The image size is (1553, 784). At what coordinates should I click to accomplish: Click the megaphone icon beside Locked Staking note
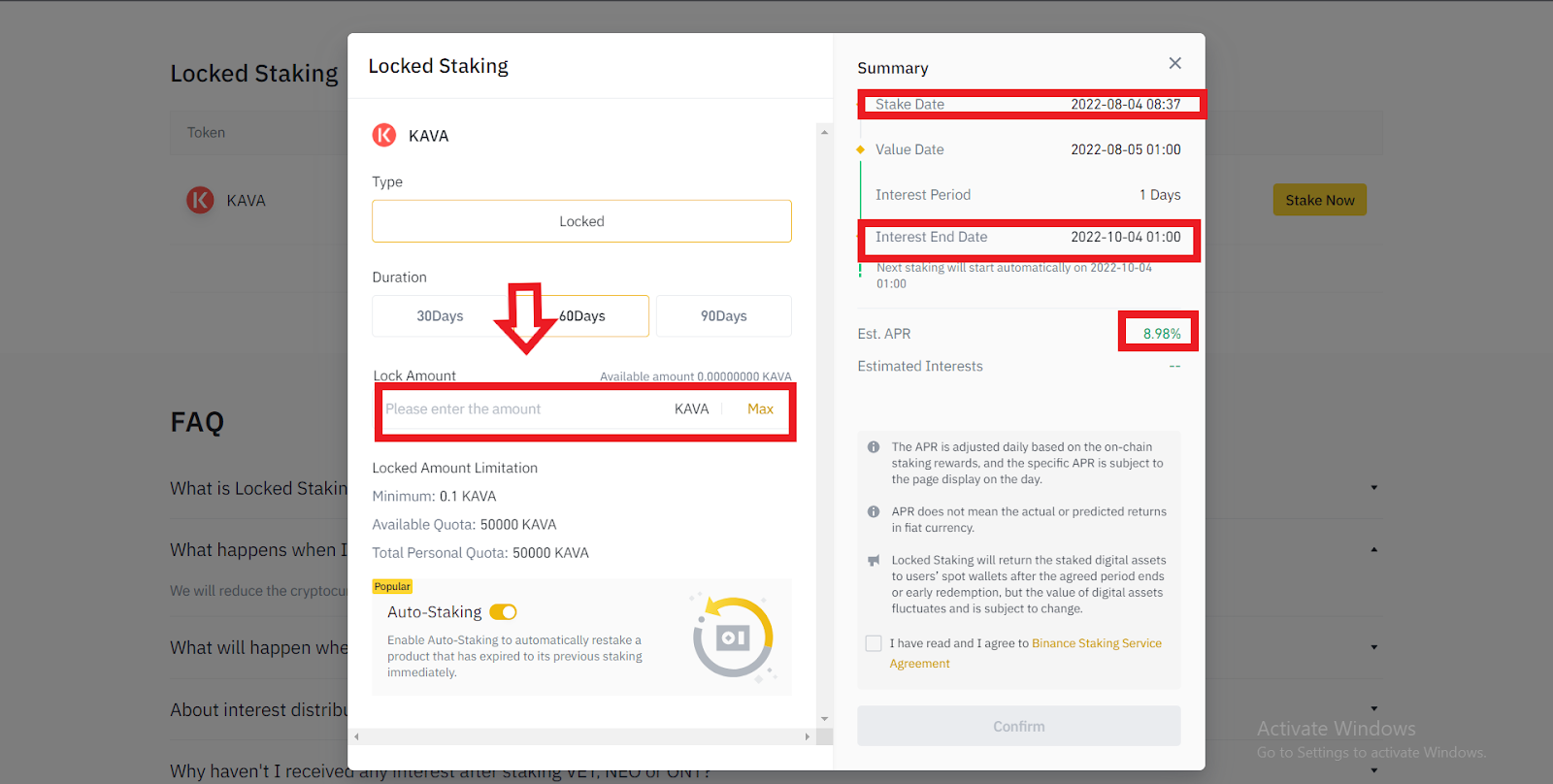874,561
